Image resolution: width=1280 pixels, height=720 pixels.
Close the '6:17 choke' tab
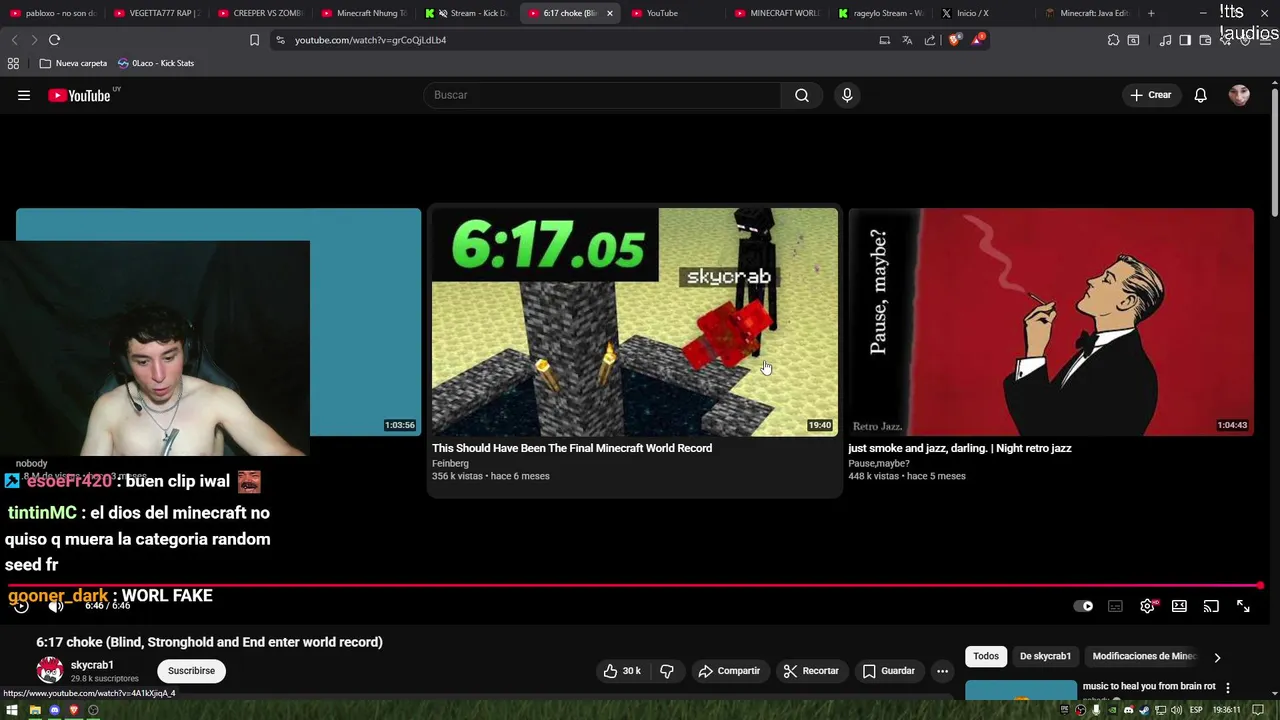610,13
